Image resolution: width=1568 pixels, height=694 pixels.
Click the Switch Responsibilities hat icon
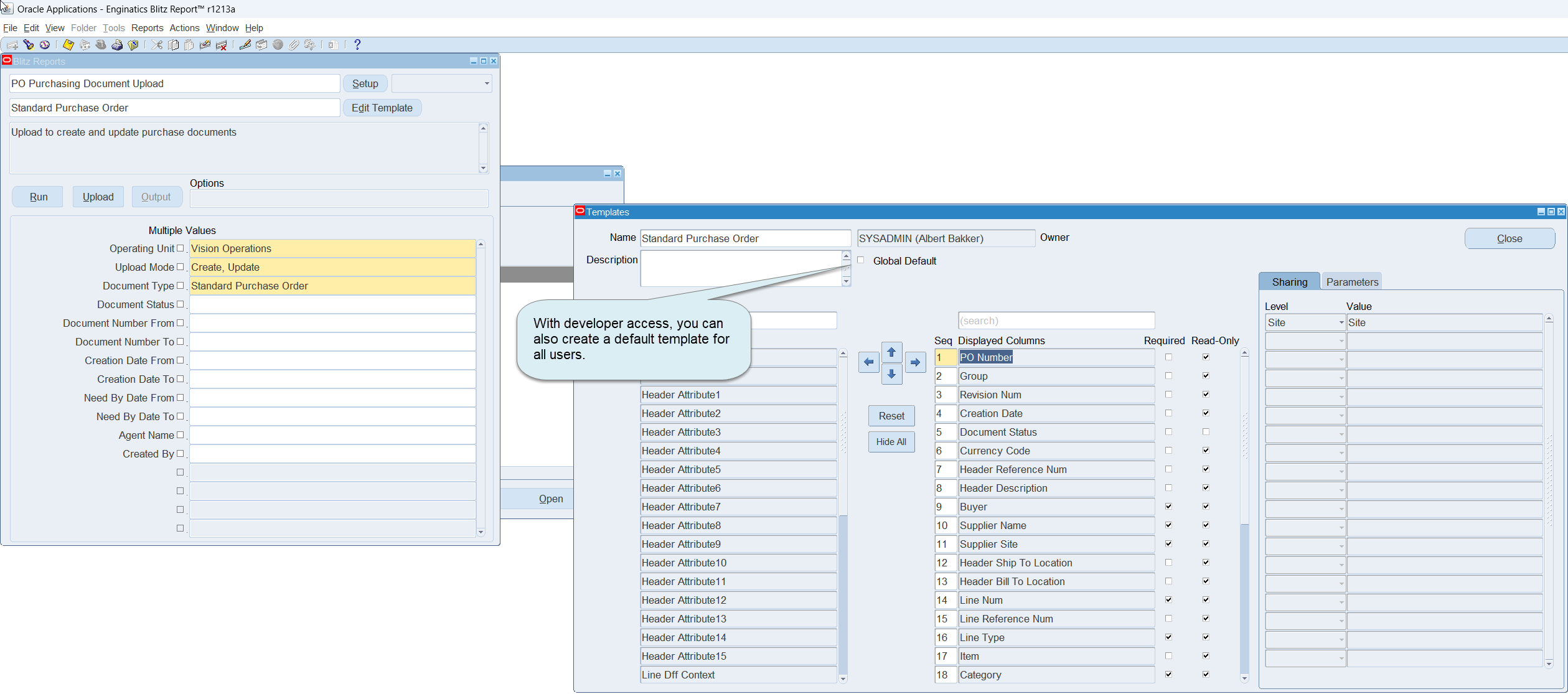click(101, 45)
